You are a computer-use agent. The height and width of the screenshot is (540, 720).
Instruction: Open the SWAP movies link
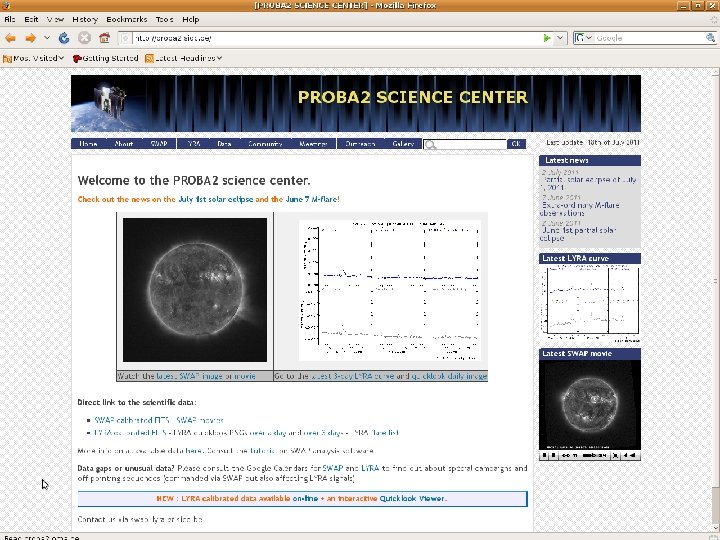200,420
